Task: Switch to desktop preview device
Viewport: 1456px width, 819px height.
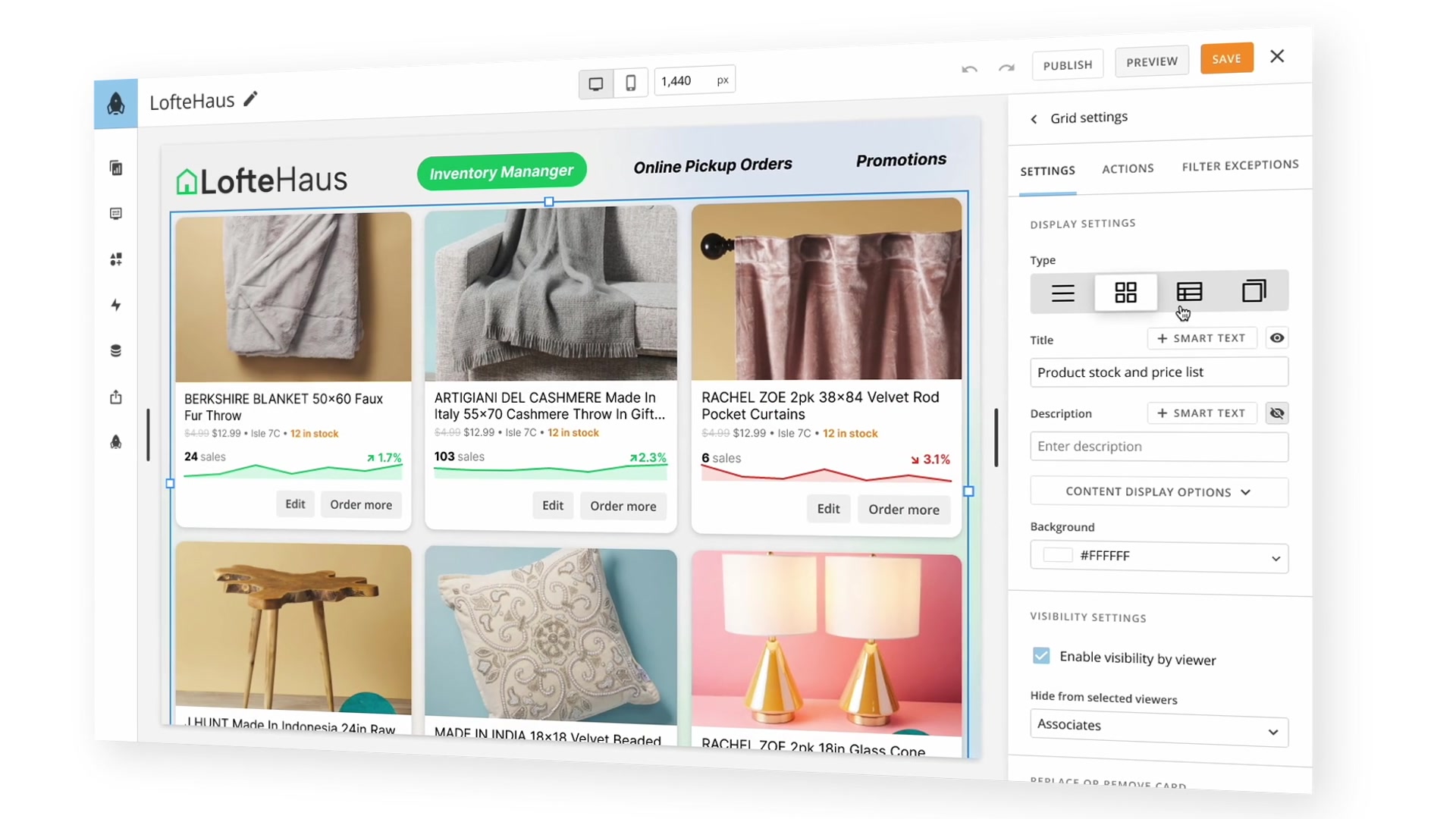Action: click(596, 83)
